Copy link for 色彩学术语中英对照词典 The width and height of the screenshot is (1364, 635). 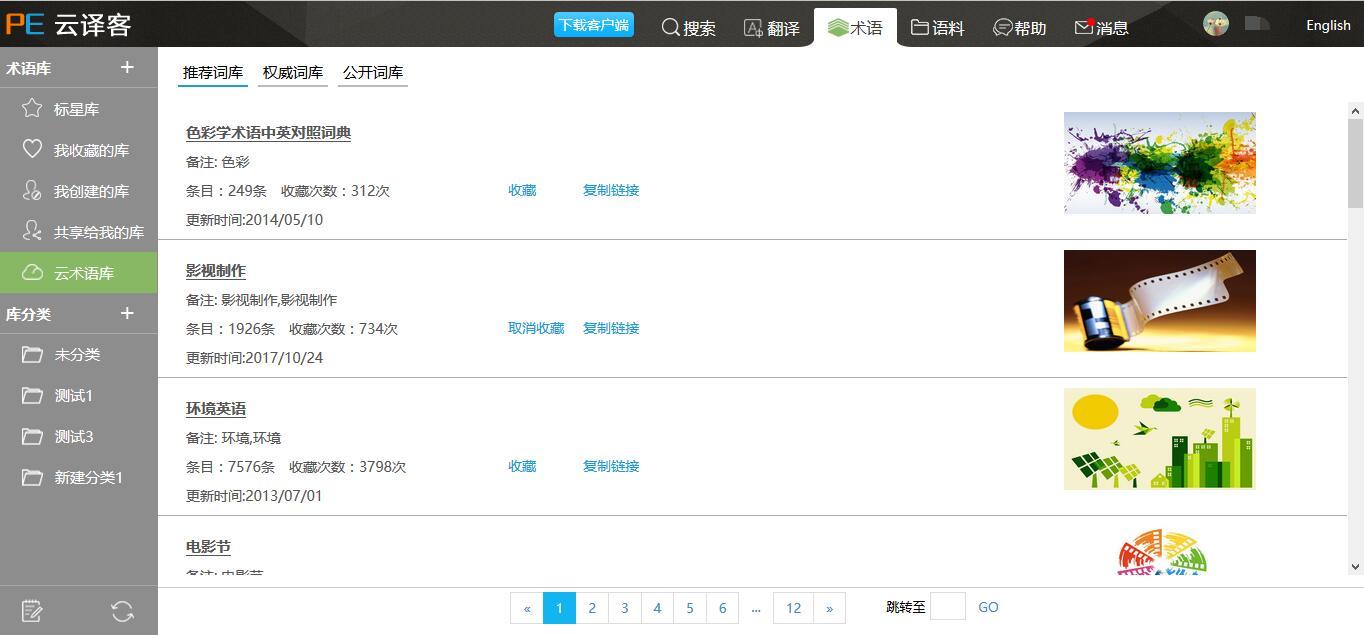tap(611, 190)
